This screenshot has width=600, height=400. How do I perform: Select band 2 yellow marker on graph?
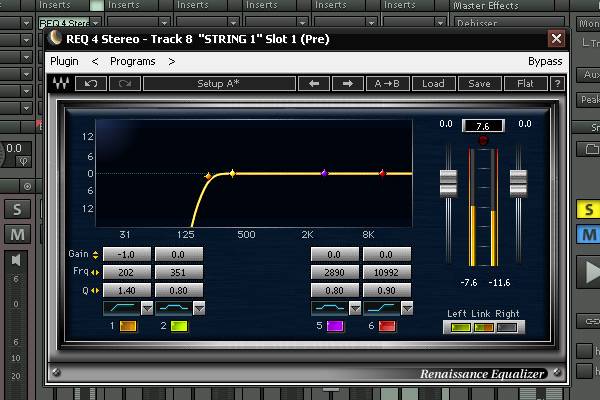232,173
